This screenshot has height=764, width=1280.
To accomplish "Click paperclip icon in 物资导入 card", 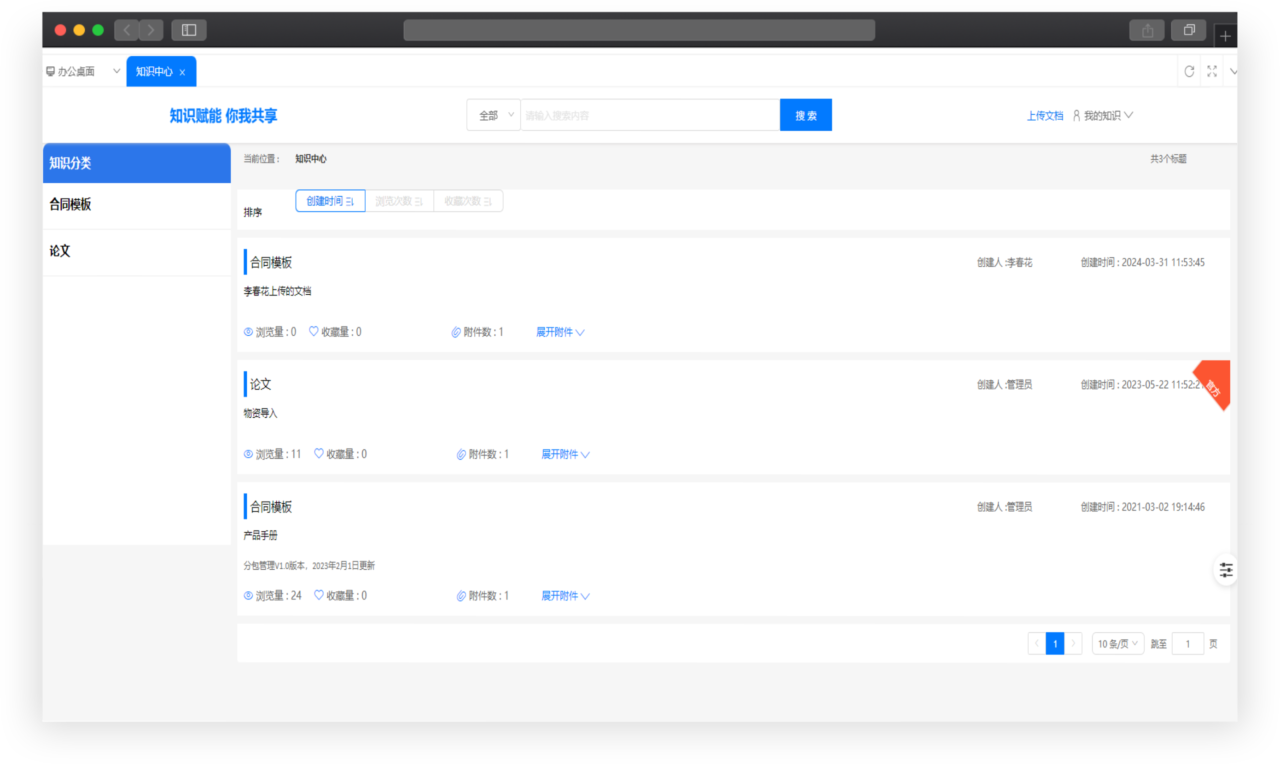I will pyautogui.click(x=461, y=454).
